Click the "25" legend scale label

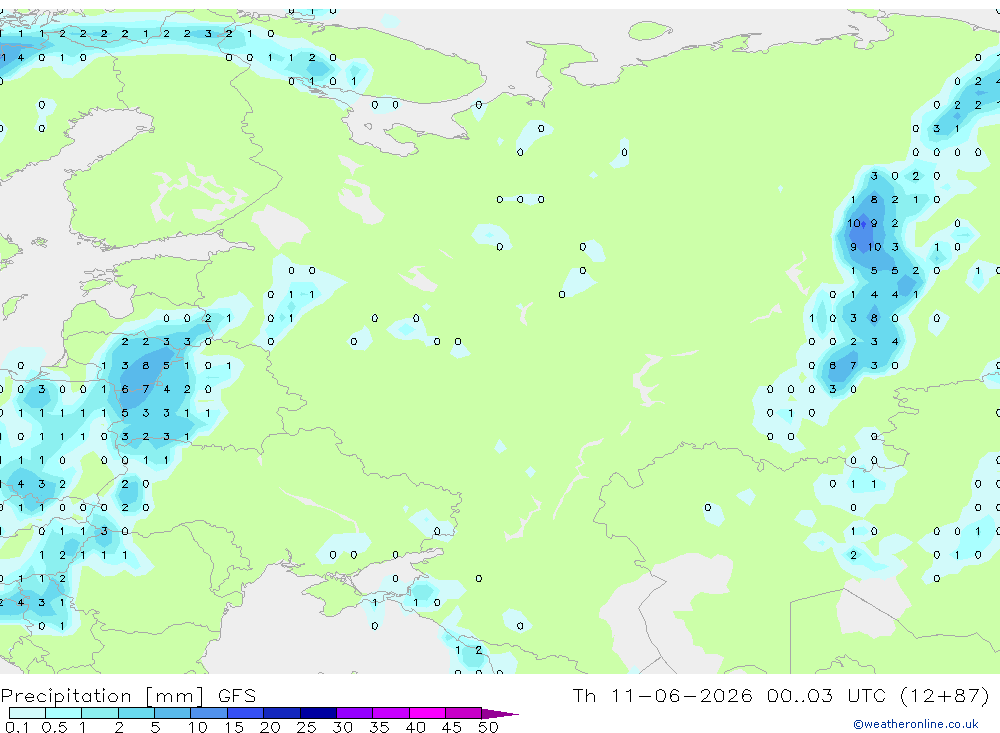pyautogui.click(x=306, y=727)
